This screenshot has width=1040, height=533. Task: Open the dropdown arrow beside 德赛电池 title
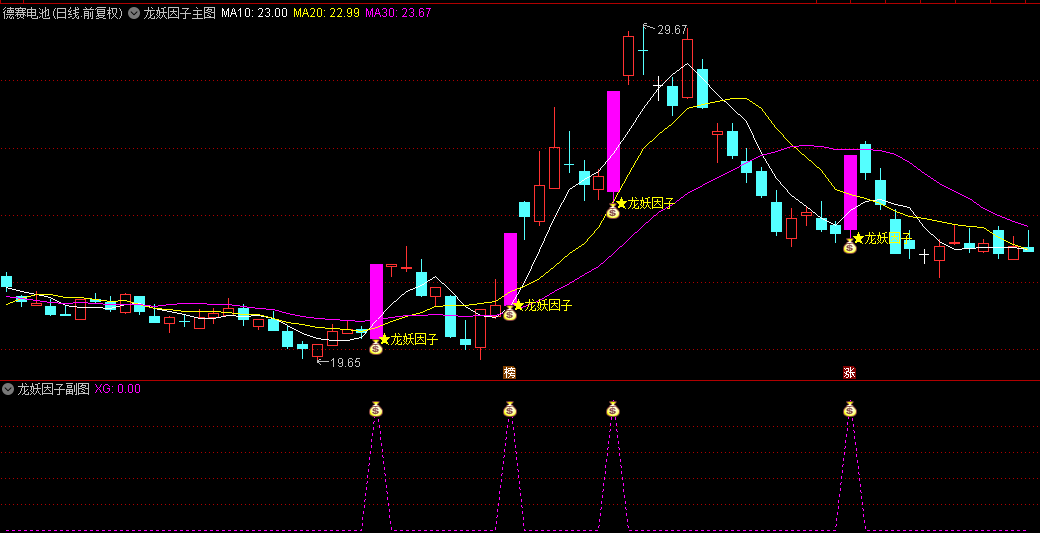(x=134, y=13)
